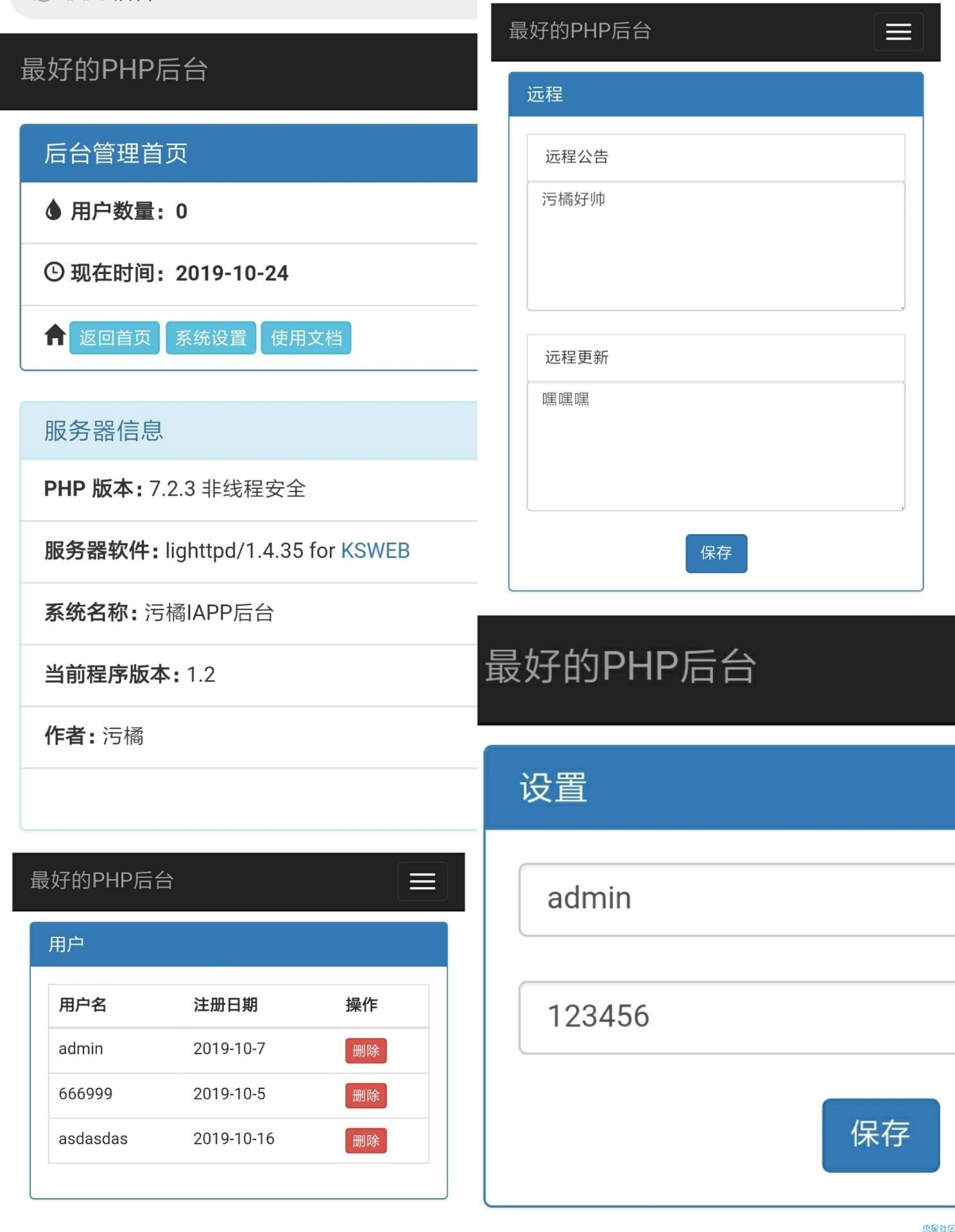Click the 远程 panel heading
This screenshot has width=955, height=1232.
pos(716,95)
